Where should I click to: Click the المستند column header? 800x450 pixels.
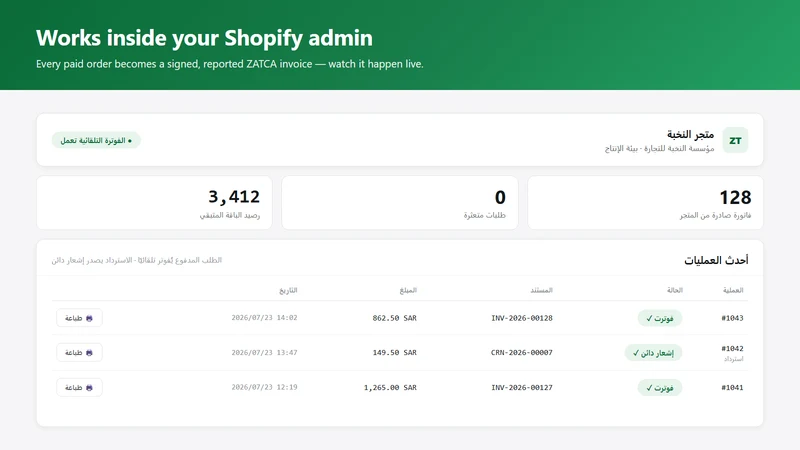click(541, 290)
